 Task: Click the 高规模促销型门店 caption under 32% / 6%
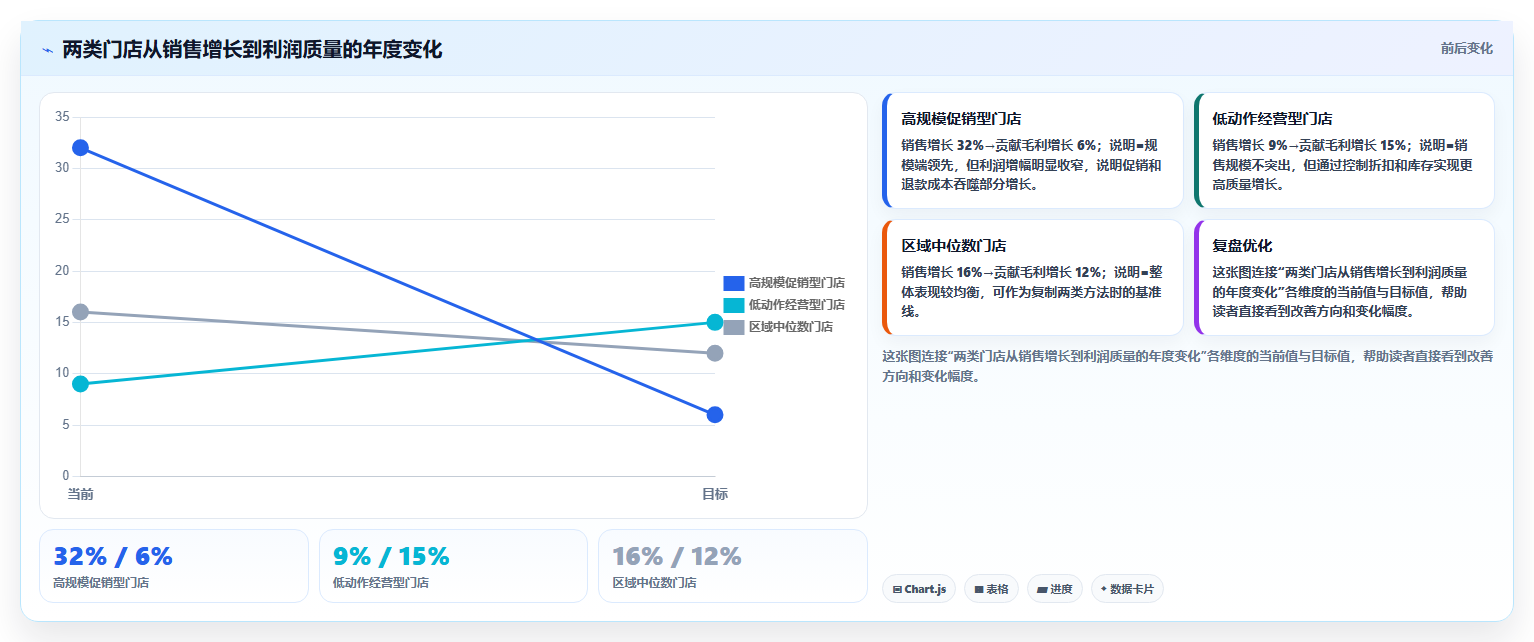click(101, 583)
